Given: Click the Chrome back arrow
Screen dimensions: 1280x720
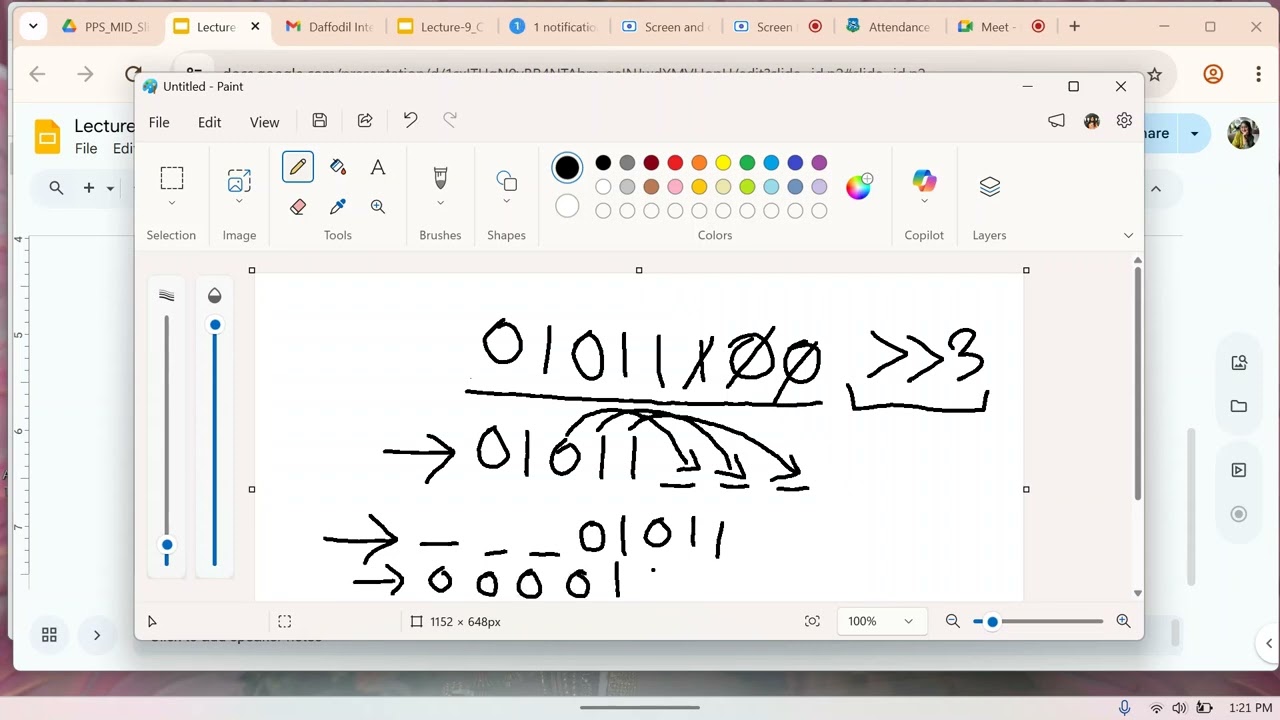Looking at the screenshot, I should [38, 74].
